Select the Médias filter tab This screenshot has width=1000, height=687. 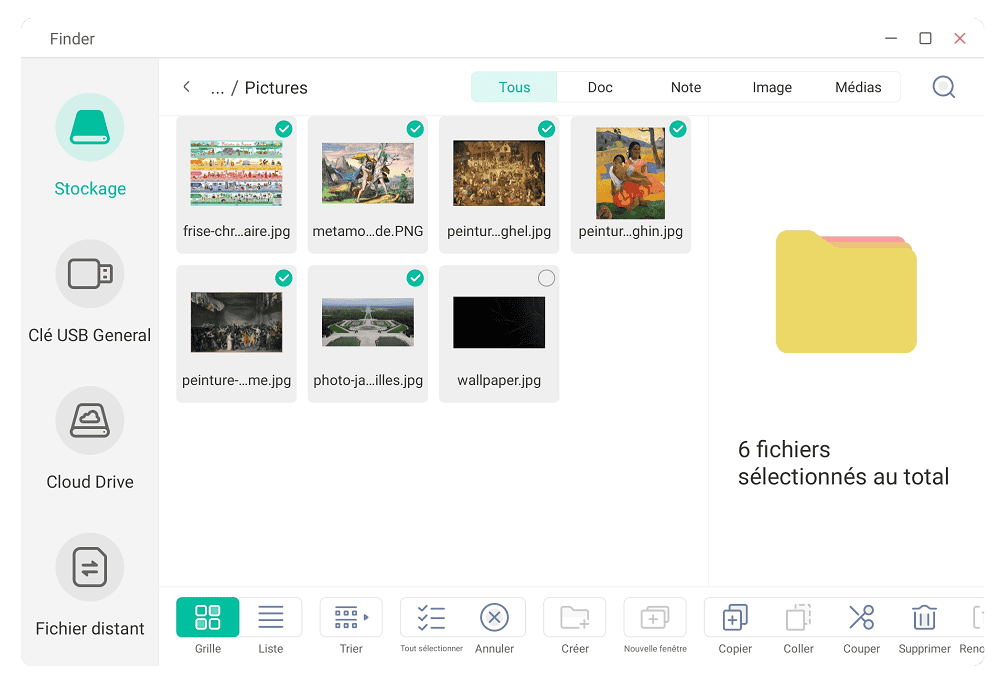tap(858, 87)
